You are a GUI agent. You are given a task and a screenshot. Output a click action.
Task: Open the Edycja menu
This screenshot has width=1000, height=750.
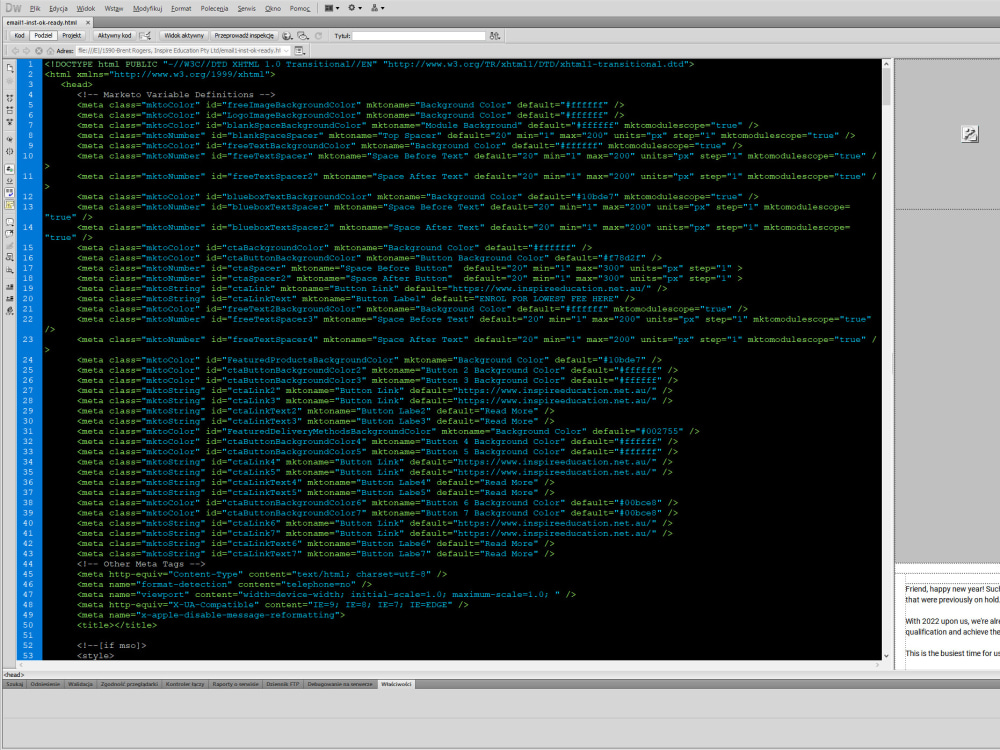coord(58,8)
